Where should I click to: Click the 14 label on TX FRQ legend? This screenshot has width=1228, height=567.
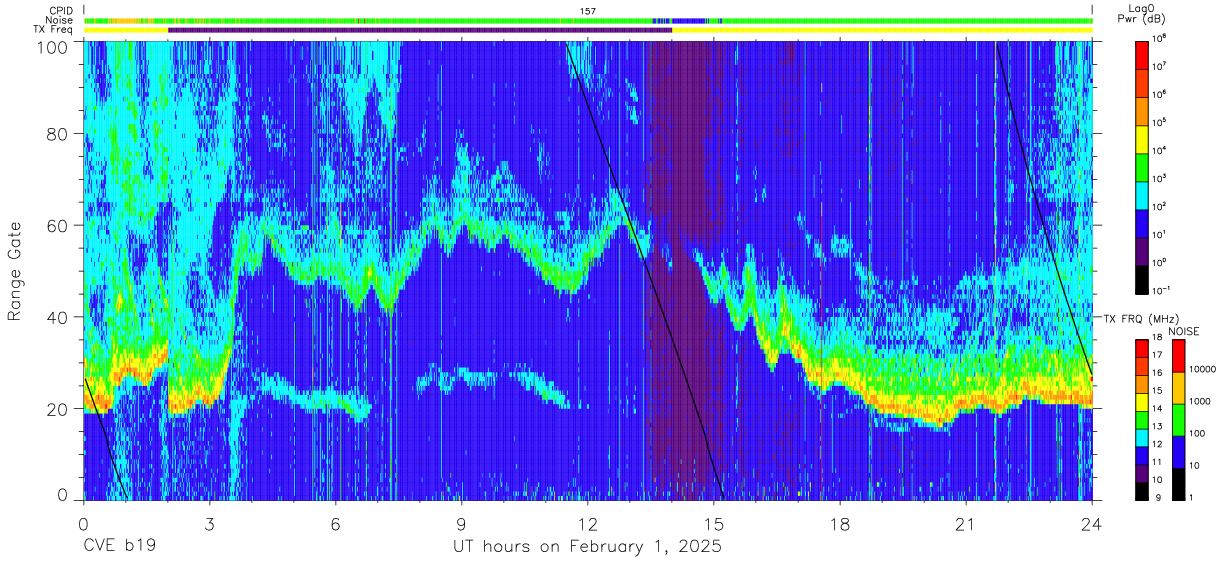point(1157,408)
